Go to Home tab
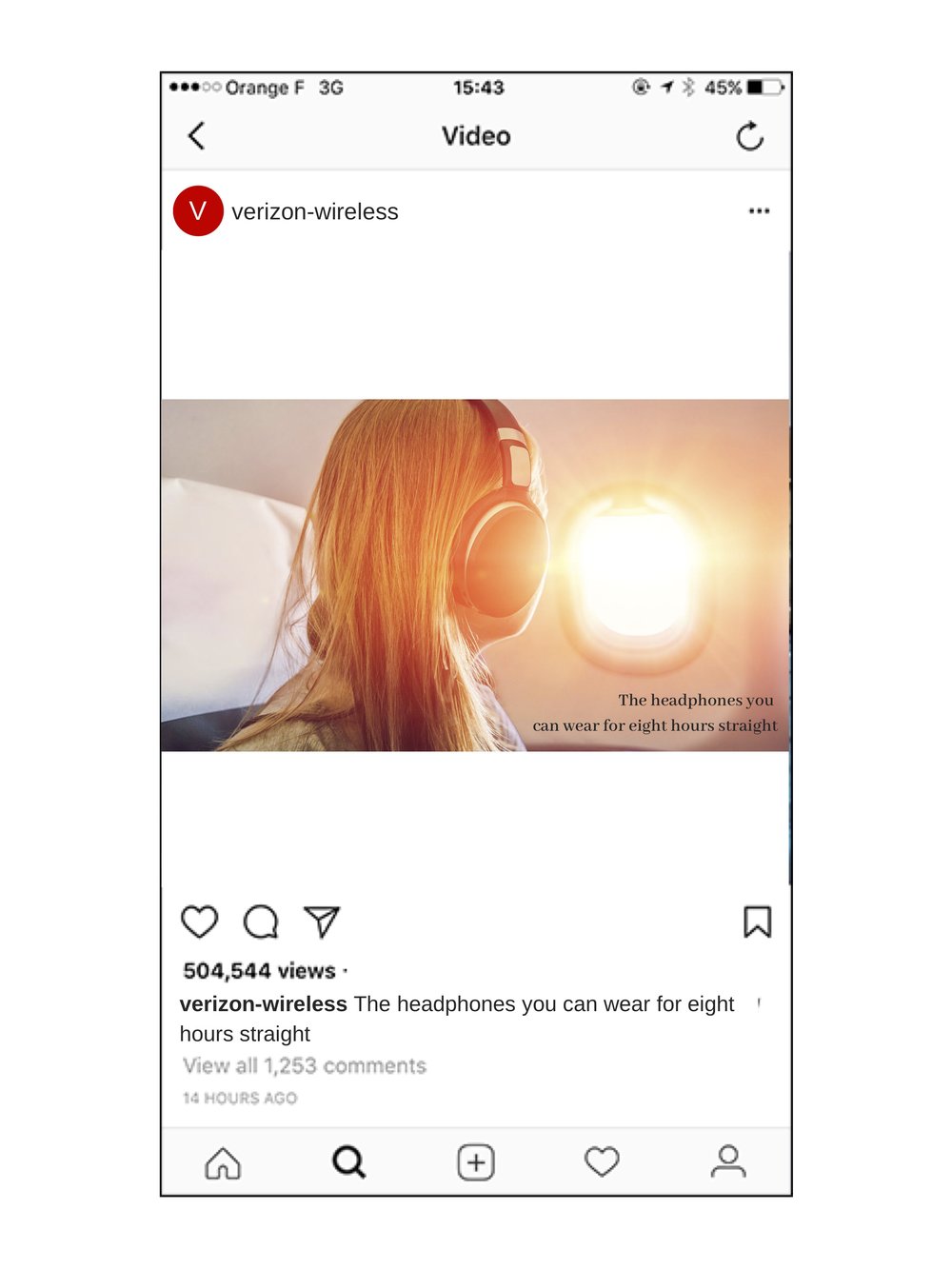This screenshot has height=1269, width=952. tap(223, 1162)
